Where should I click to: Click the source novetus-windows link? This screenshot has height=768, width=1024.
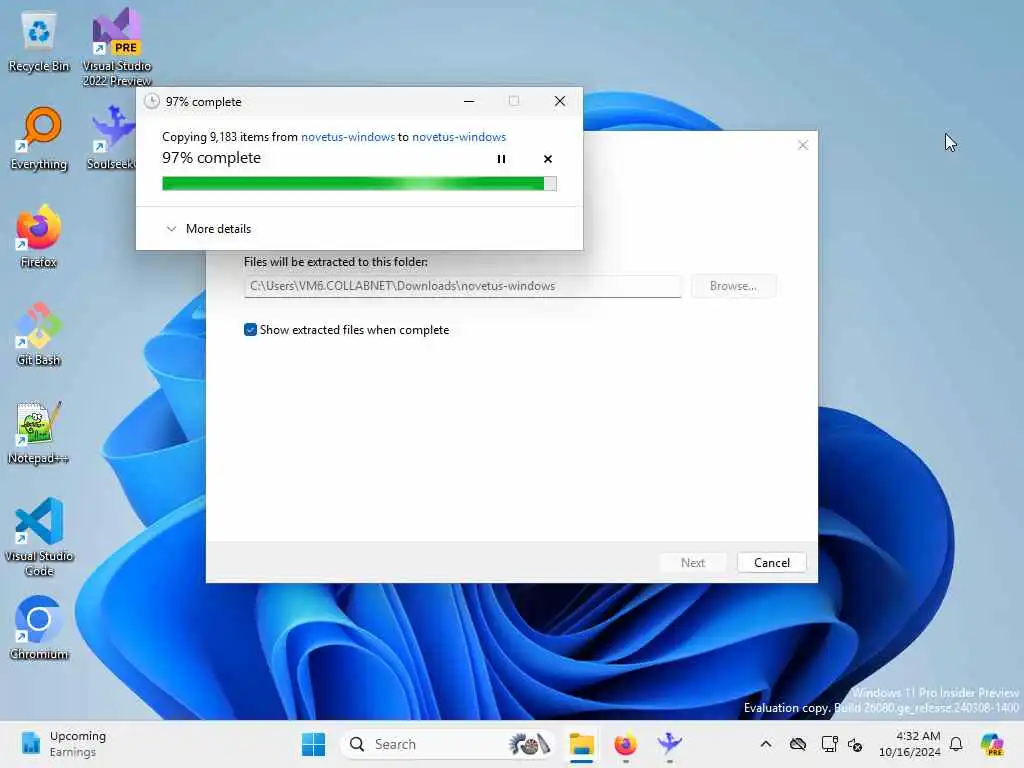347,136
